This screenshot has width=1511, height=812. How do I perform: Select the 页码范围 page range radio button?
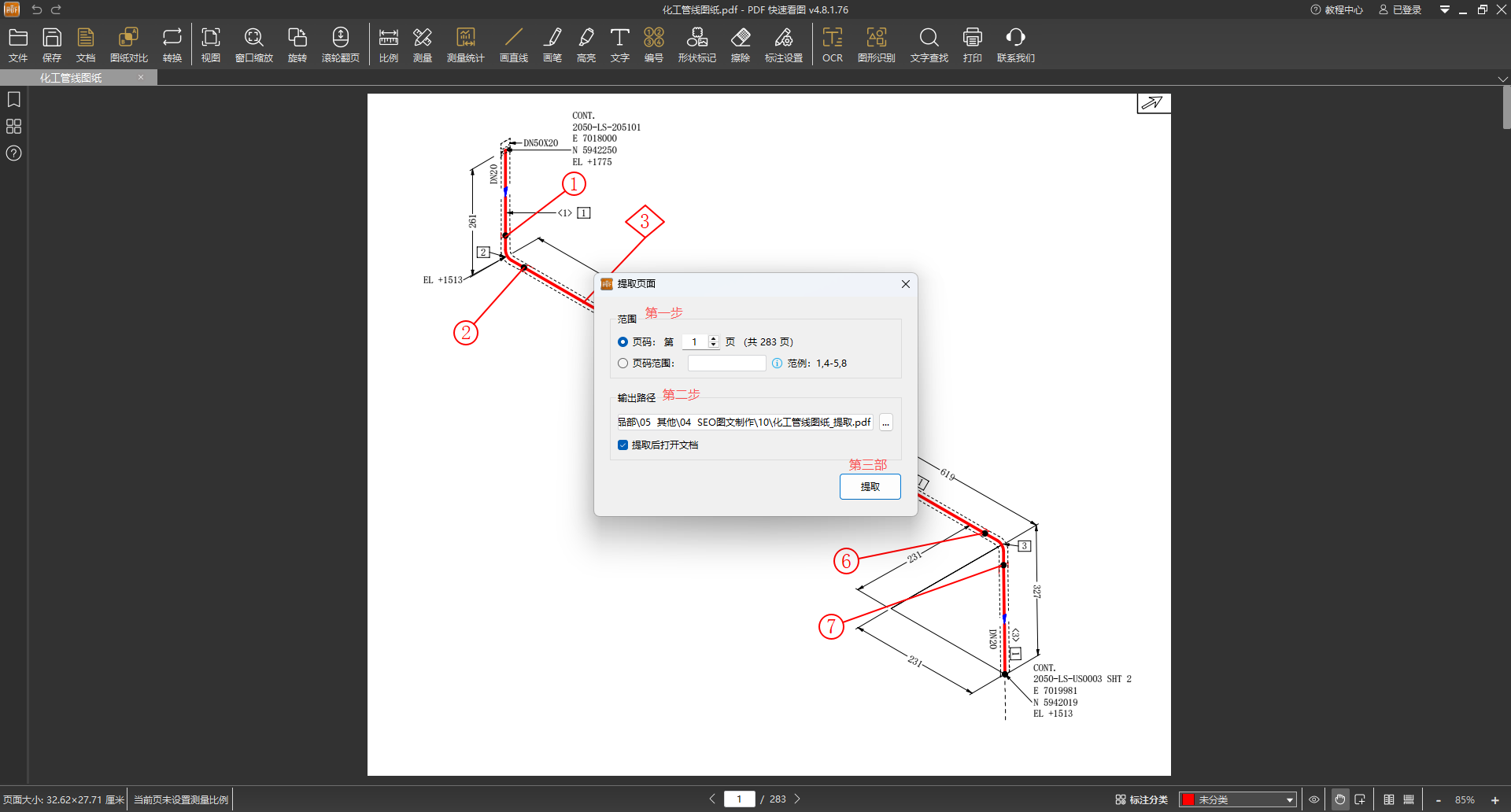click(623, 364)
